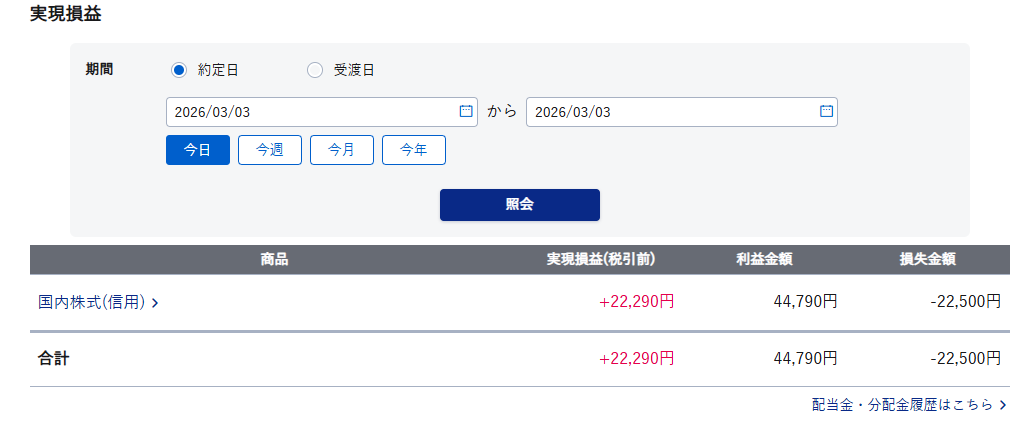Focus the end date input field
Image resolution: width=1022 pixels, height=432 pixels.
(670, 112)
